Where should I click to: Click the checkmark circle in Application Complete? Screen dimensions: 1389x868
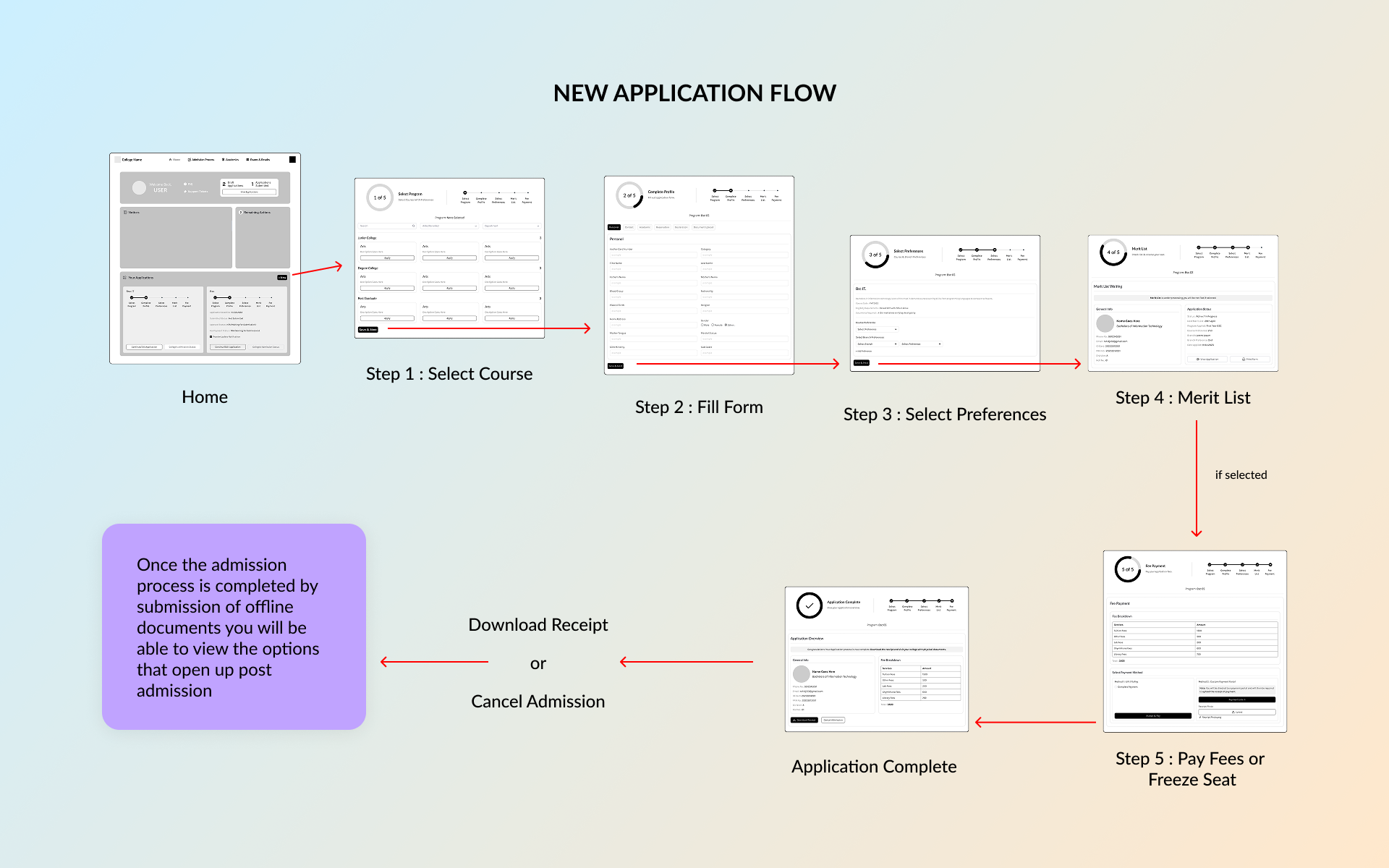click(809, 605)
